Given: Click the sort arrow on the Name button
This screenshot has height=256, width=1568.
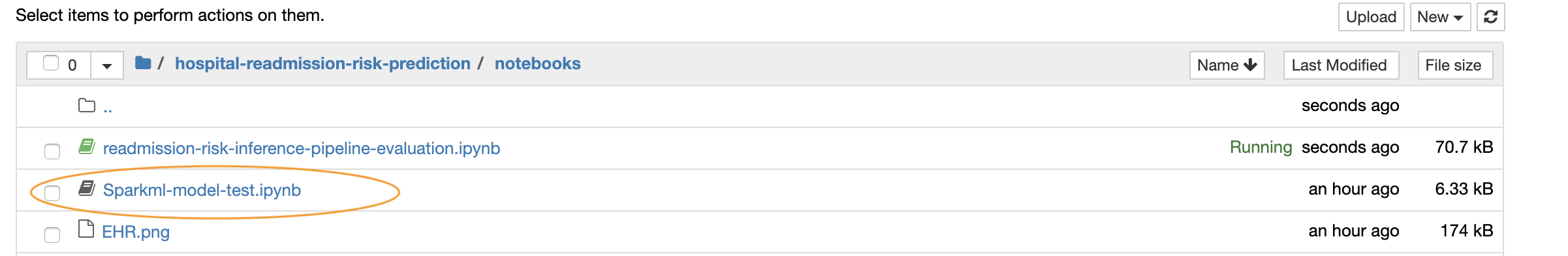Looking at the screenshot, I should point(1250,65).
